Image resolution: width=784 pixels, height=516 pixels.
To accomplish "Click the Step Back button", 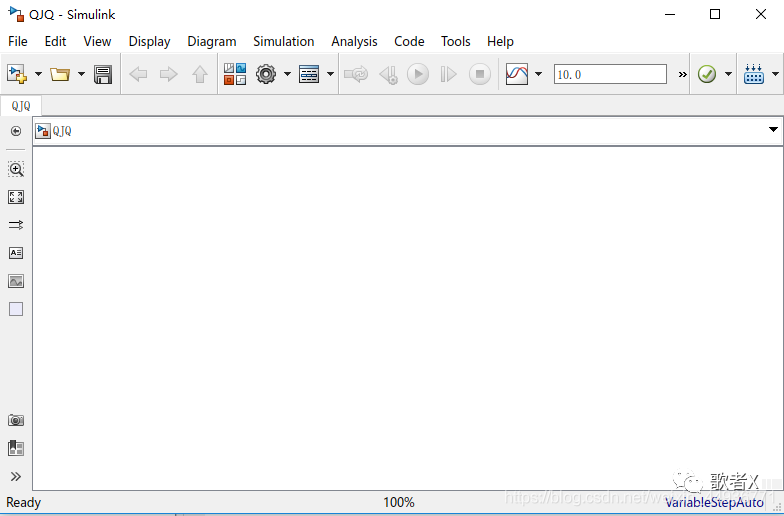I will 388,74.
